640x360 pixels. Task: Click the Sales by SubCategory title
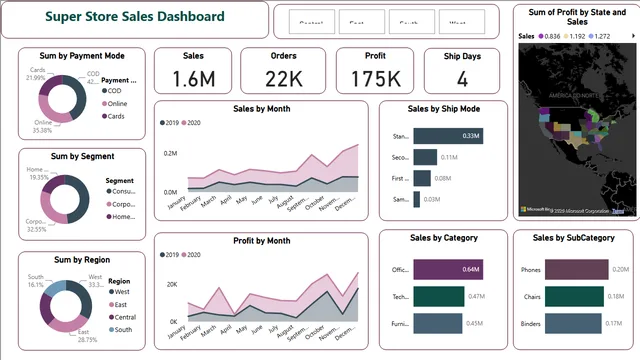573,238
